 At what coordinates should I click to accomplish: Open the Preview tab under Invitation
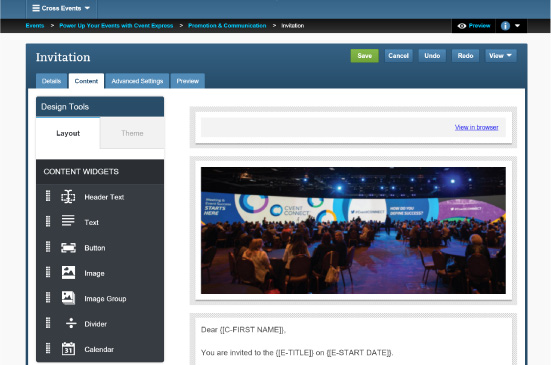(188, 81)
